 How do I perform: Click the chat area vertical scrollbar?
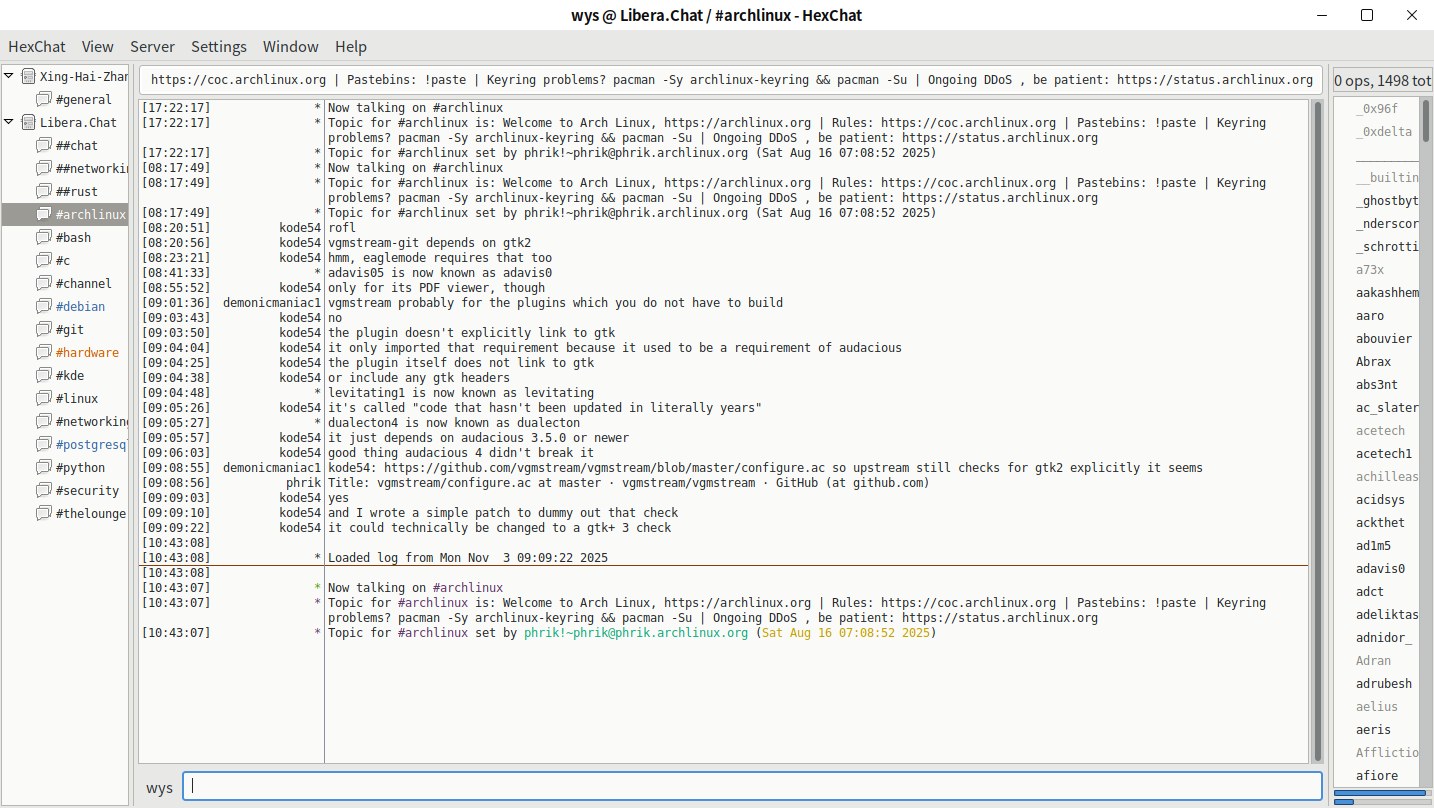[1317, 430]
